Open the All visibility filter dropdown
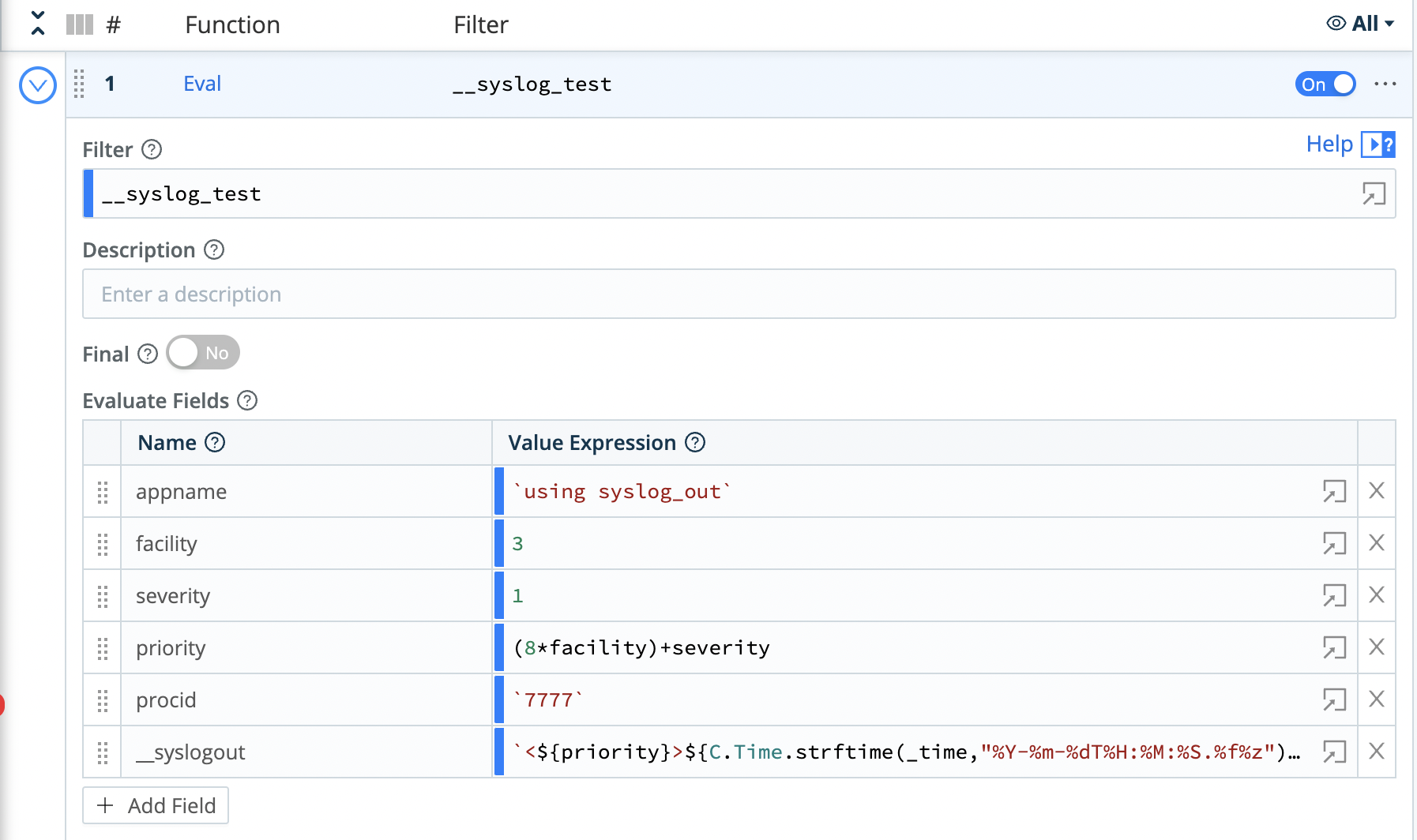The image size is (1417, 840). coord(1360,24)
